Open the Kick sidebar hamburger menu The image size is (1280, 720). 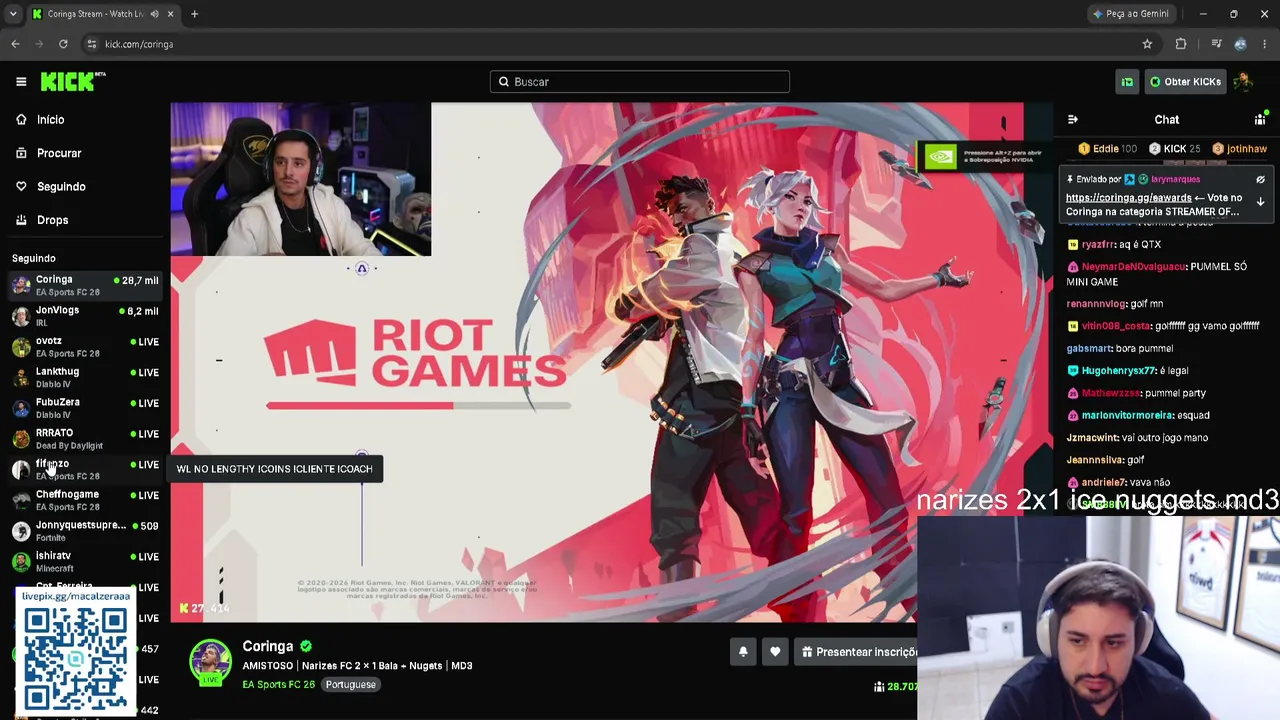pos(21,82)
